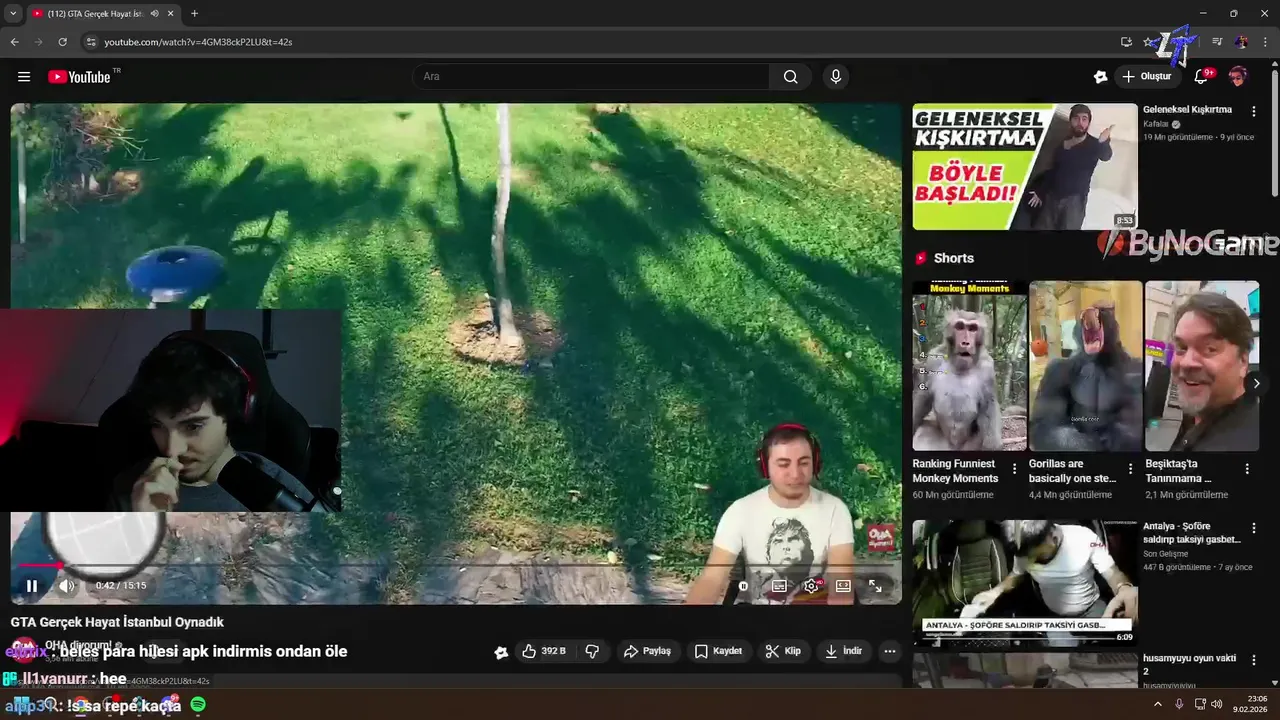1280x720 pixels.
Task: Open options for Gorillas short
Action: (x=1131, y=469)
